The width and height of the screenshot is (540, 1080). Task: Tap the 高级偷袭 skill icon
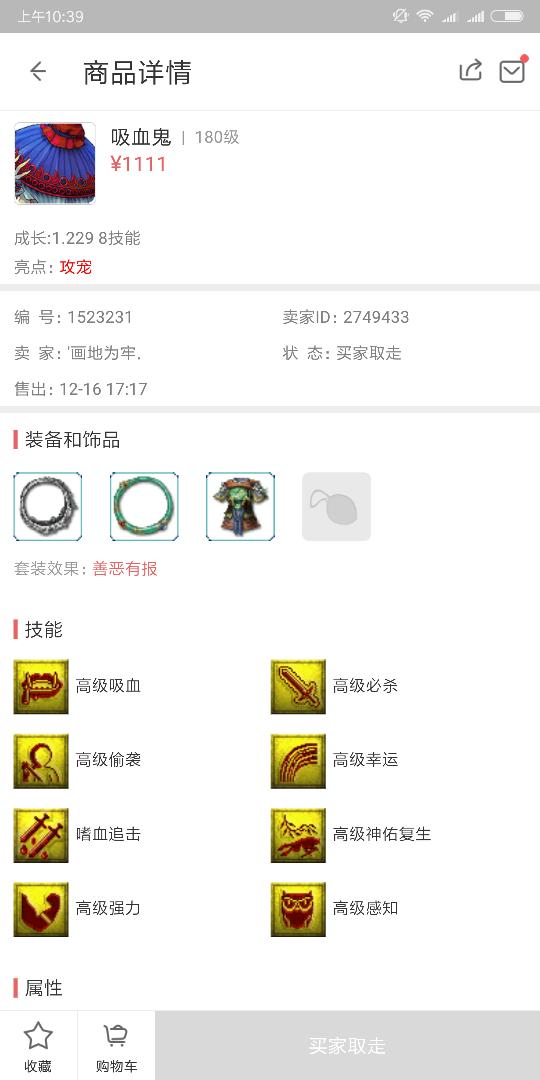coord(41,760)
